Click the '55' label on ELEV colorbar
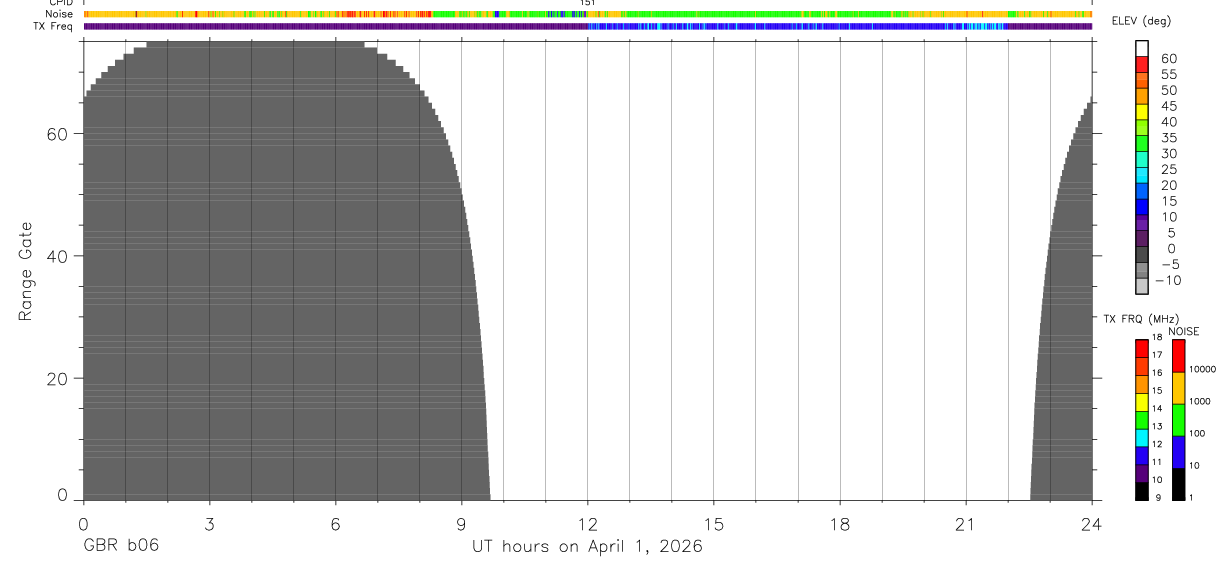 pos(1169,75)
